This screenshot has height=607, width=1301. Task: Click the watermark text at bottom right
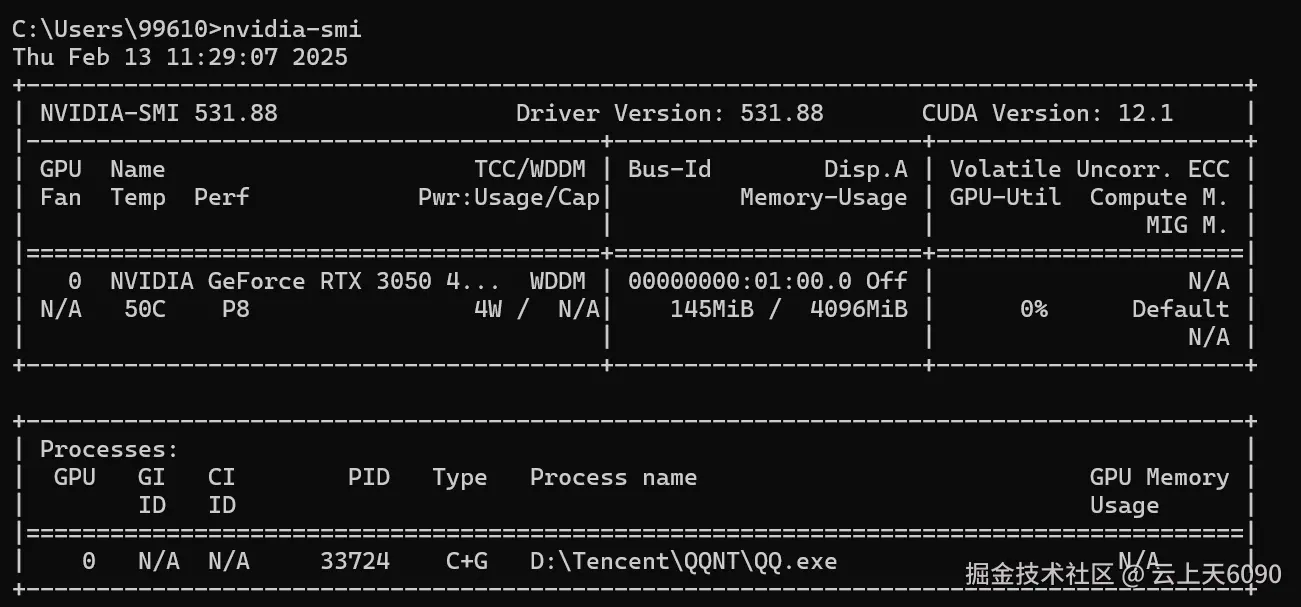click(x=1122, y=574)
